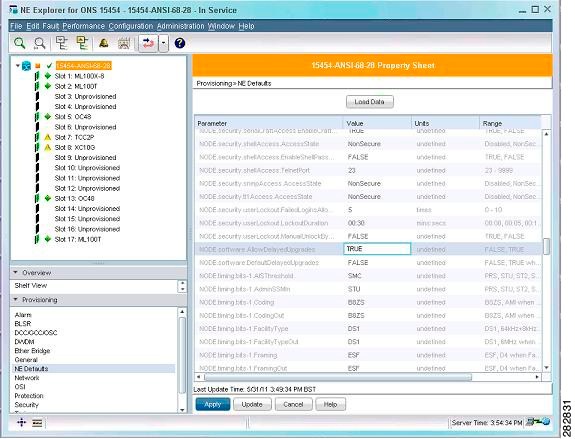
Task: Click the red-blue arrows sync icon
Action: 148,43
